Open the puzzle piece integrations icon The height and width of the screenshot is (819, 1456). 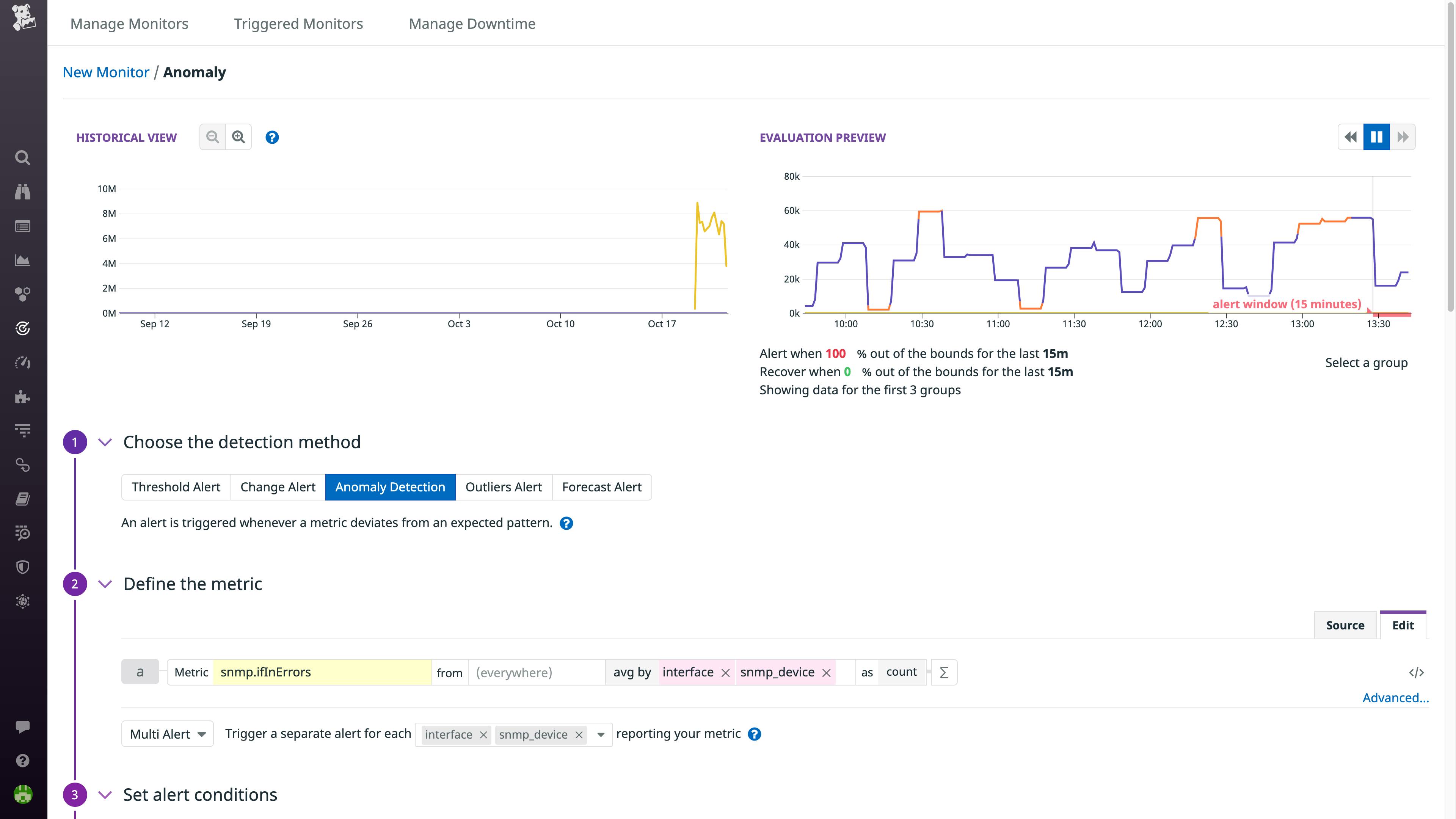point(23,397)
